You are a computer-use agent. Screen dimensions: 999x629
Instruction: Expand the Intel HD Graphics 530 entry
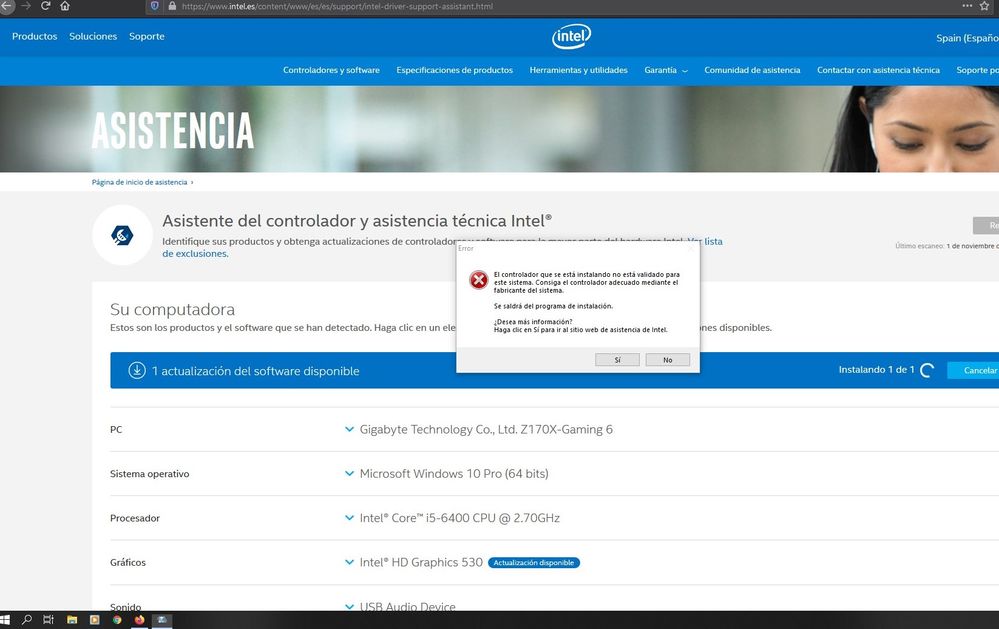point(349,562)
